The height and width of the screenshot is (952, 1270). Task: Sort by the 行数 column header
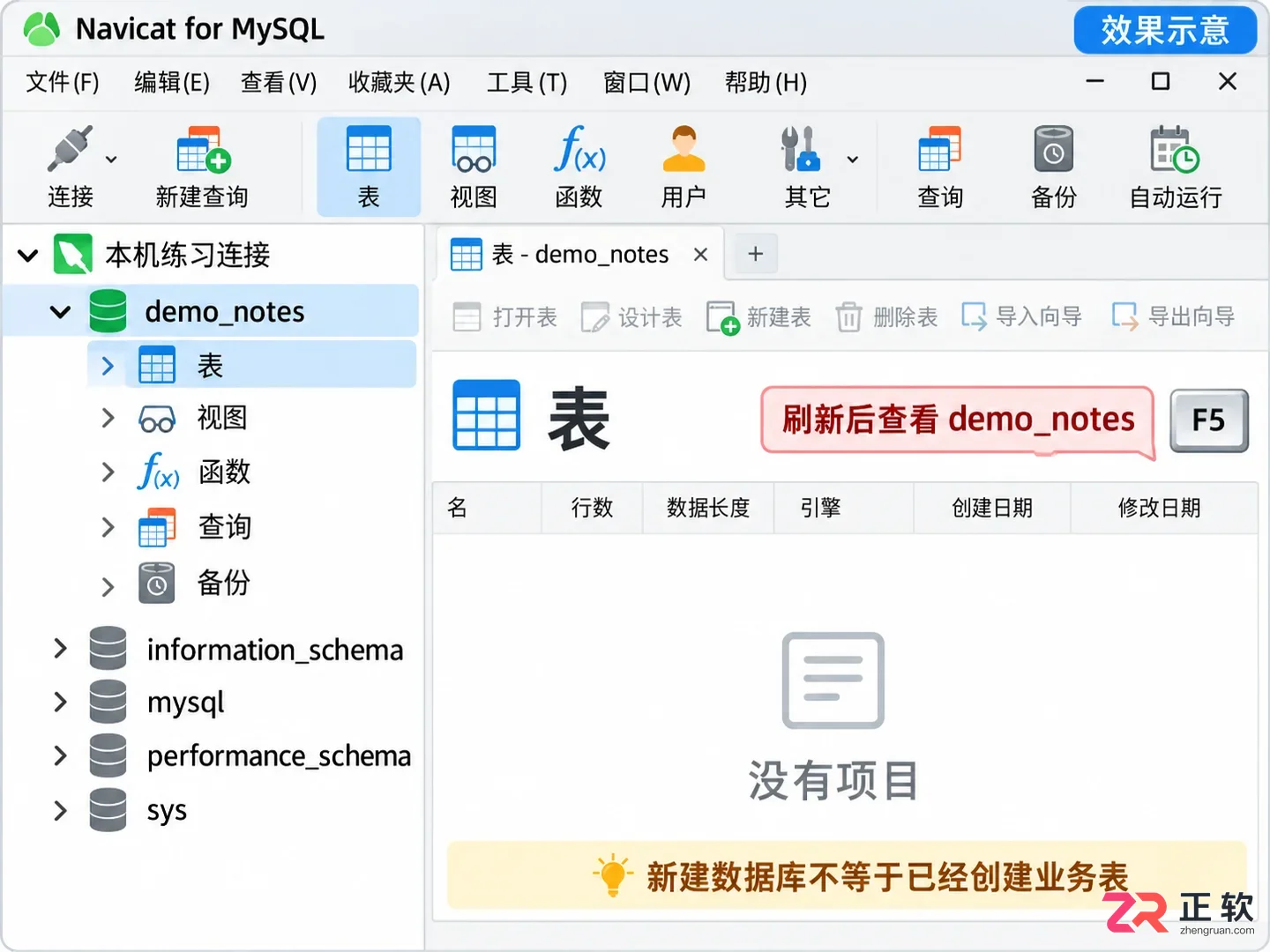592,508
